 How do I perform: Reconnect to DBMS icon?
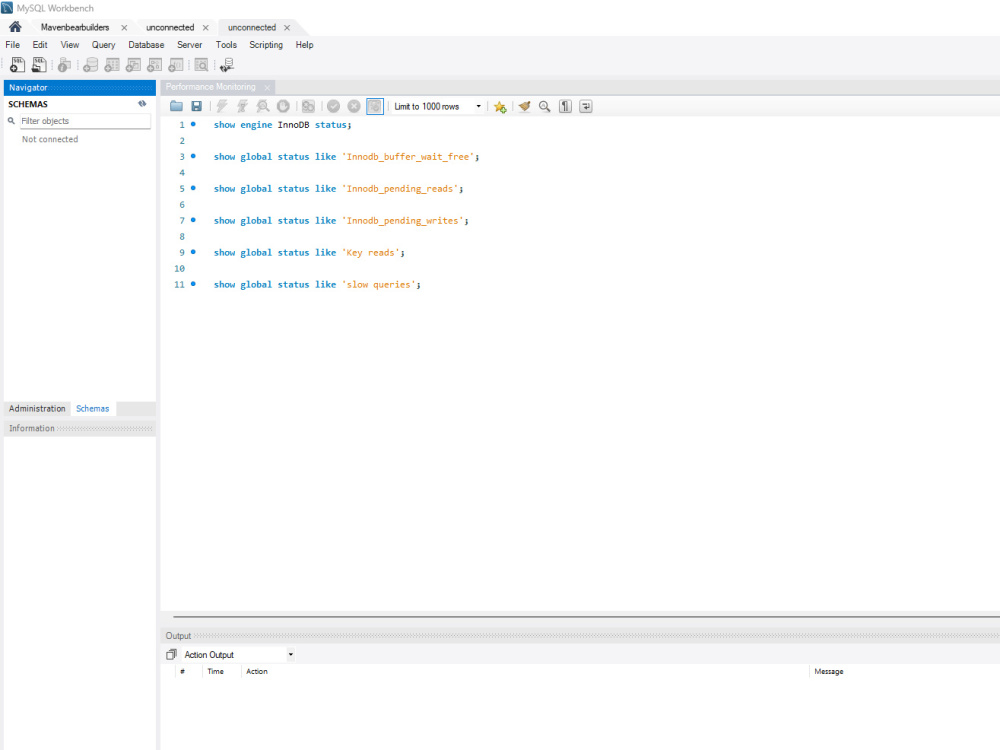tap(227, 65)
